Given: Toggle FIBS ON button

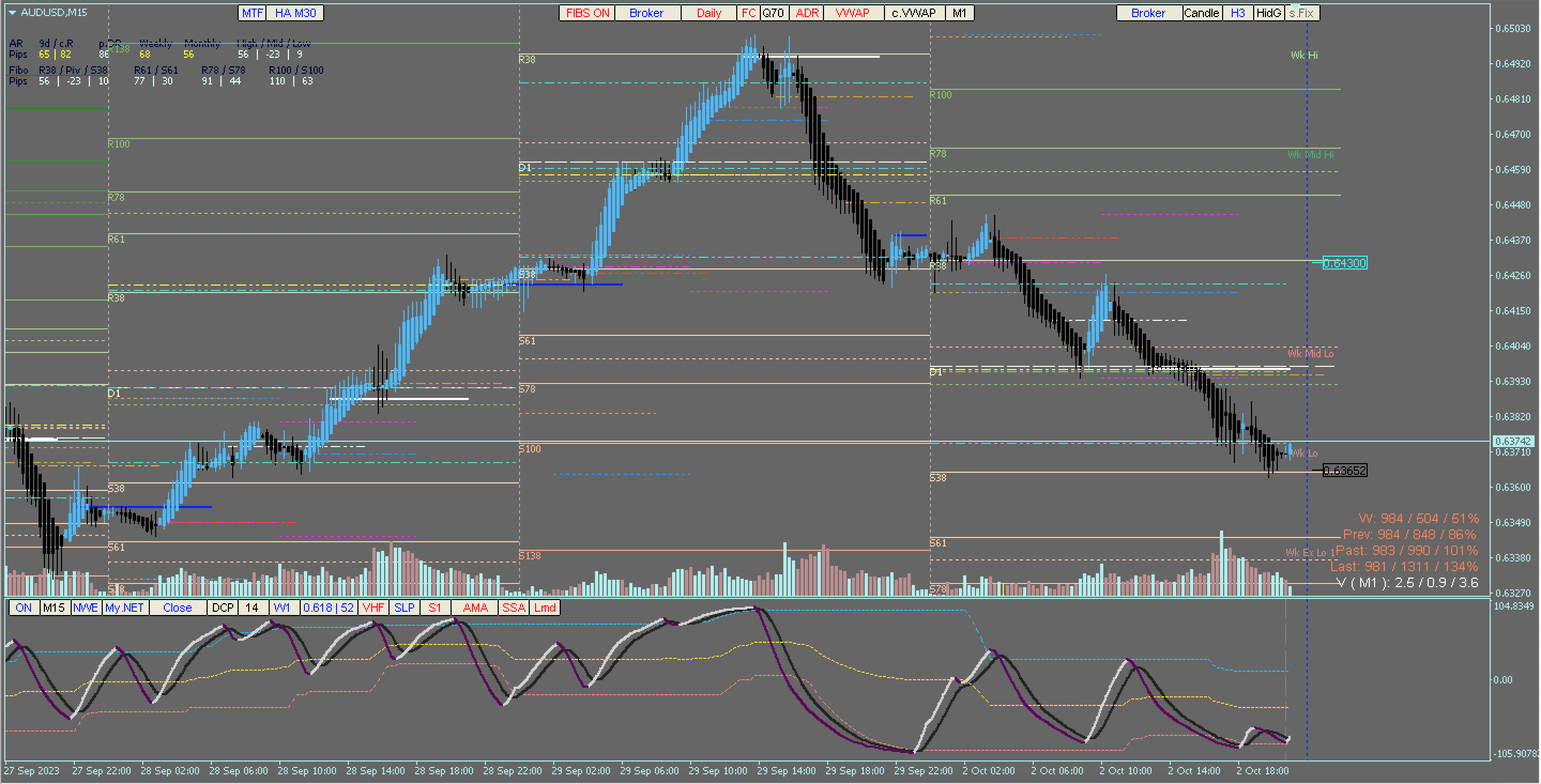Looking at the screenshot, I should (x=587, y=13).
